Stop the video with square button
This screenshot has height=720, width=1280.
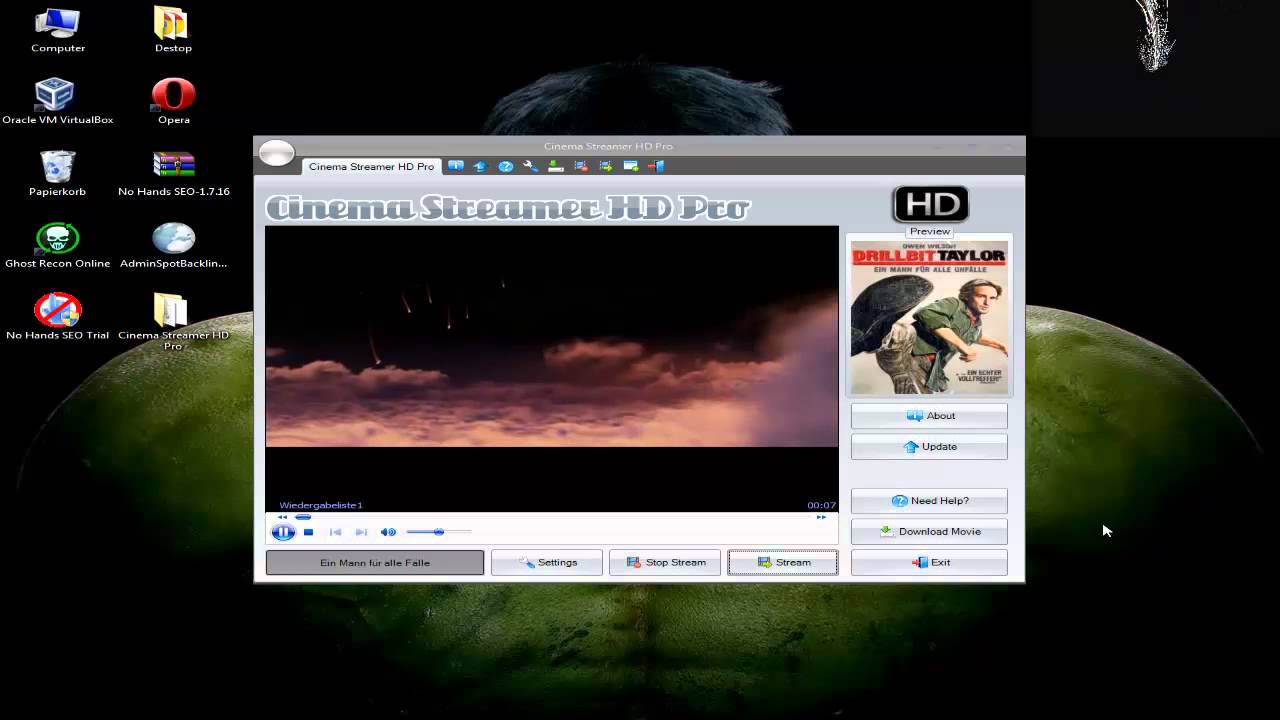point(309,532)
